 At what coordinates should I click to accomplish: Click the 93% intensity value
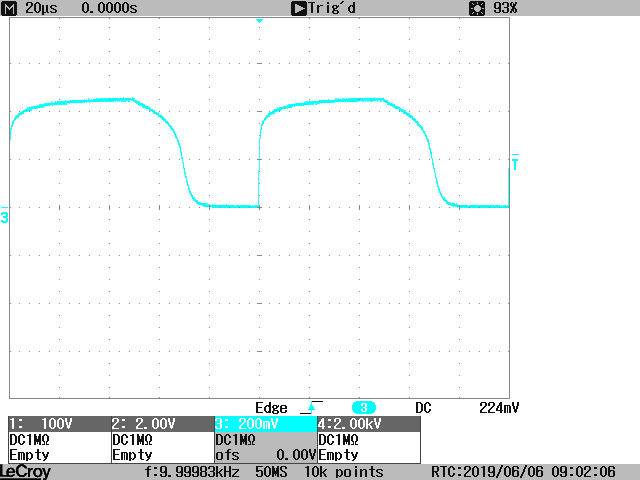[505, 8]
